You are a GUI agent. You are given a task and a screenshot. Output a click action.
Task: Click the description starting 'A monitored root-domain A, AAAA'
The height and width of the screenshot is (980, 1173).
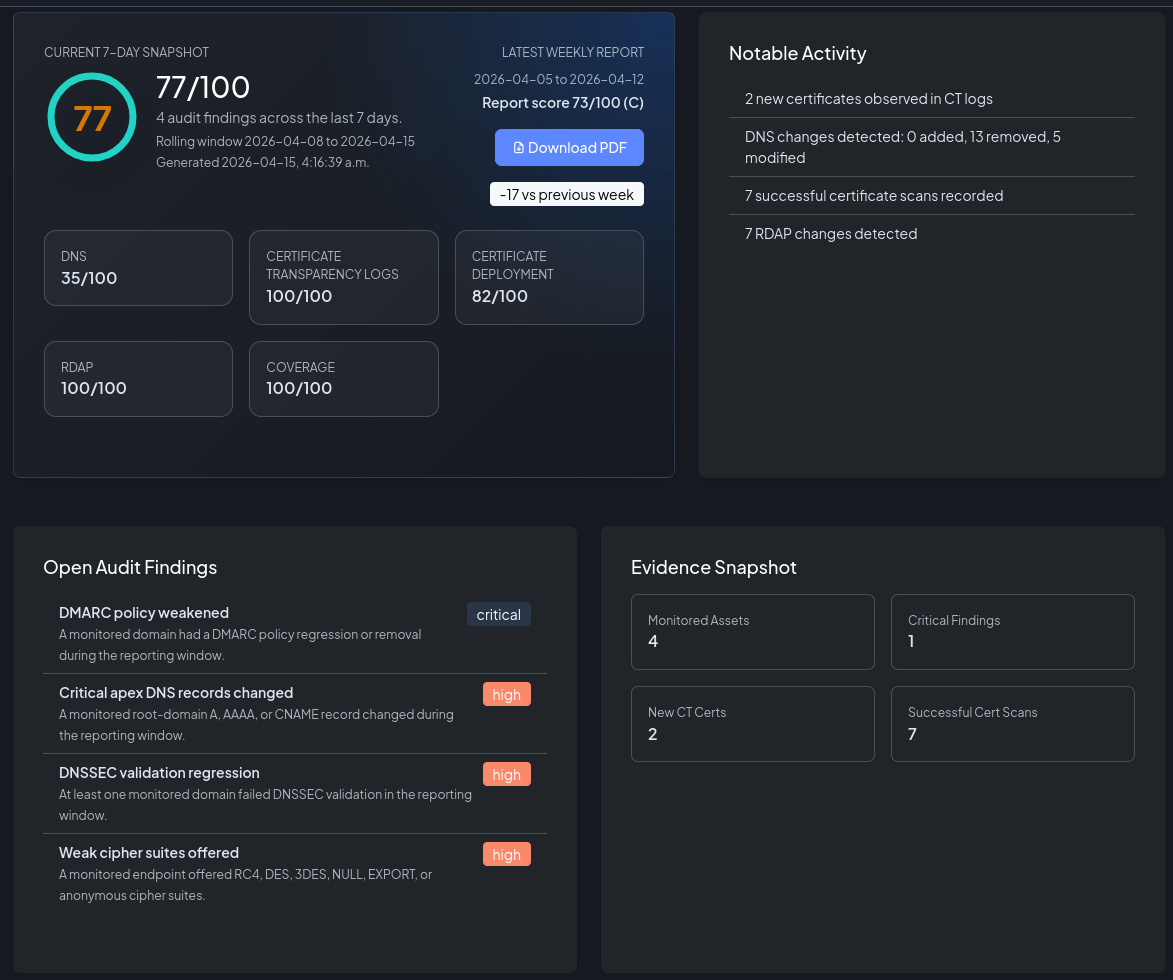click(x=256, y=725)
